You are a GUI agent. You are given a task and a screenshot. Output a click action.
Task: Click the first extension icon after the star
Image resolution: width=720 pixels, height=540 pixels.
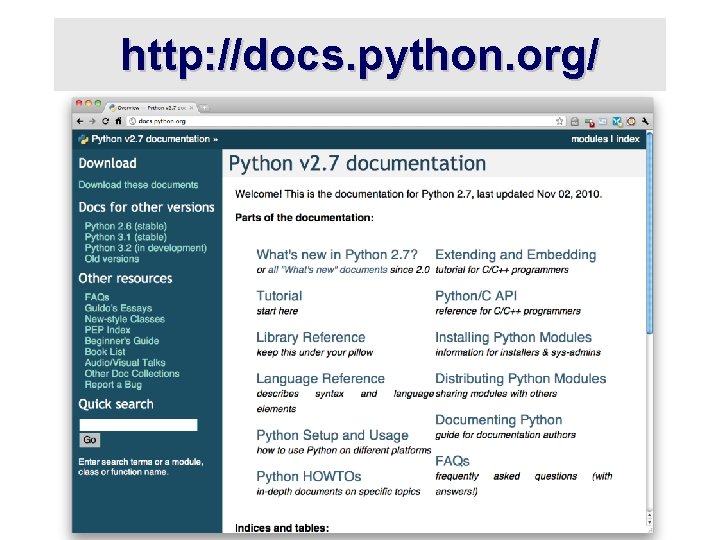[574, 121]
